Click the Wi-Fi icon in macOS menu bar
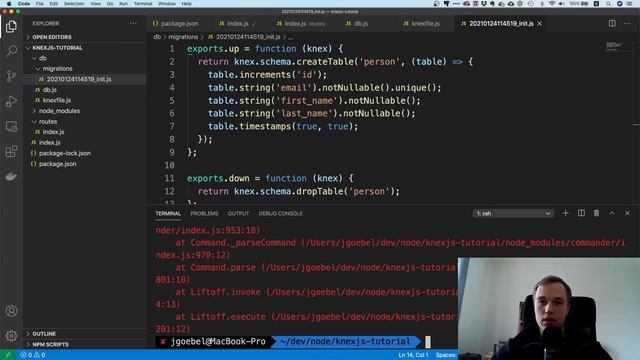This screenshot has width=640, height=360. 551,4
